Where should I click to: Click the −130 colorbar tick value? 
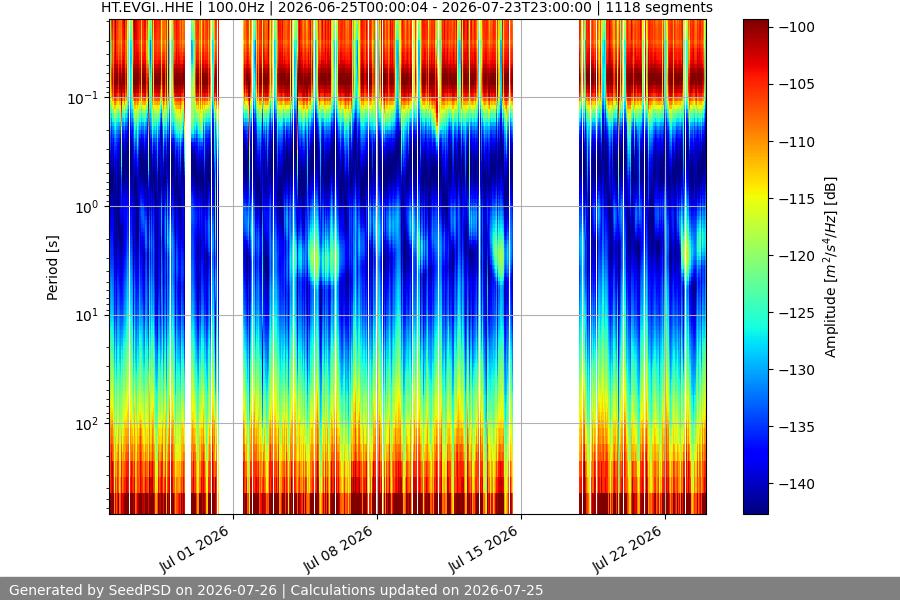797,370
